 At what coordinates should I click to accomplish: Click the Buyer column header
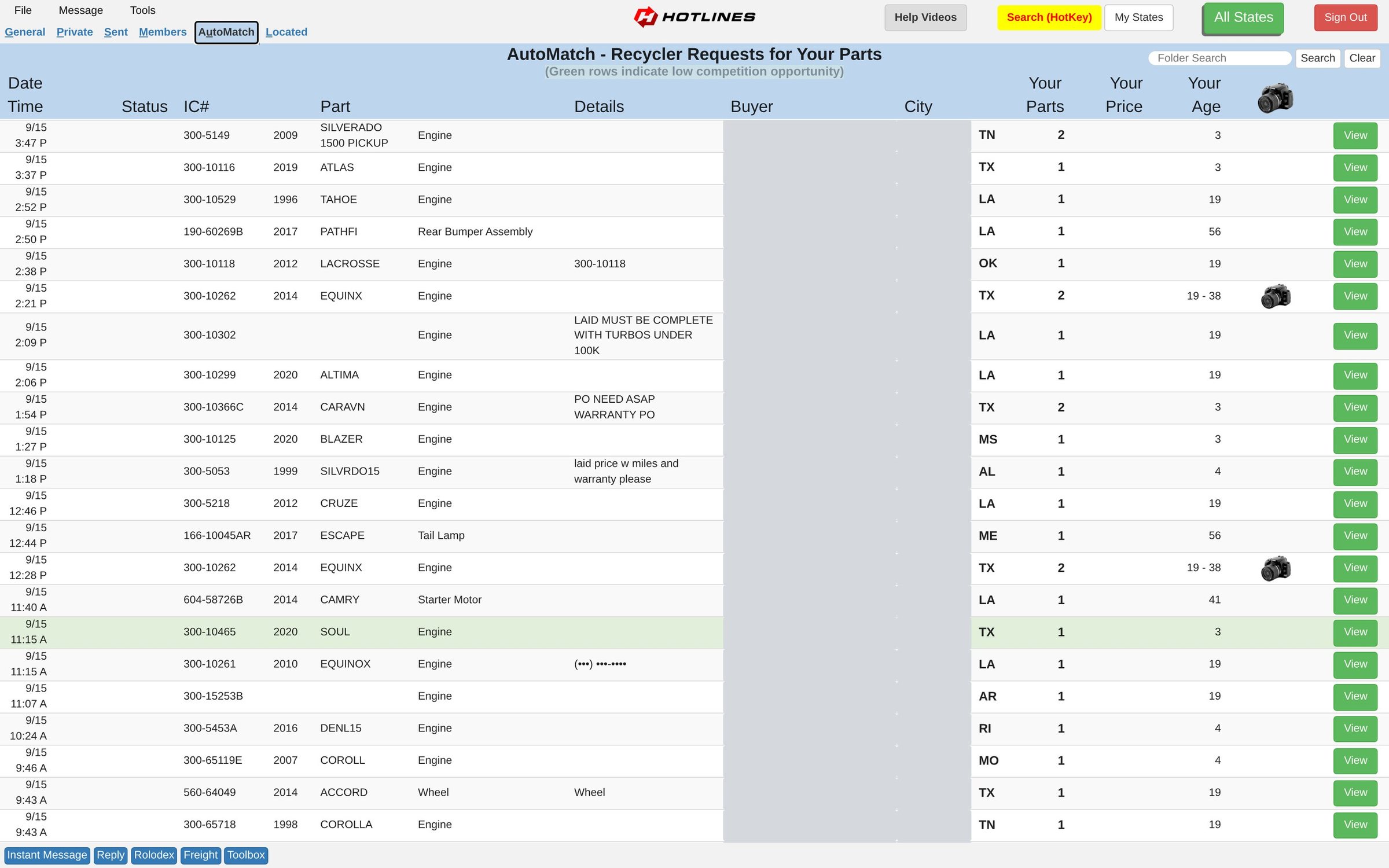[x=751, y=106]
